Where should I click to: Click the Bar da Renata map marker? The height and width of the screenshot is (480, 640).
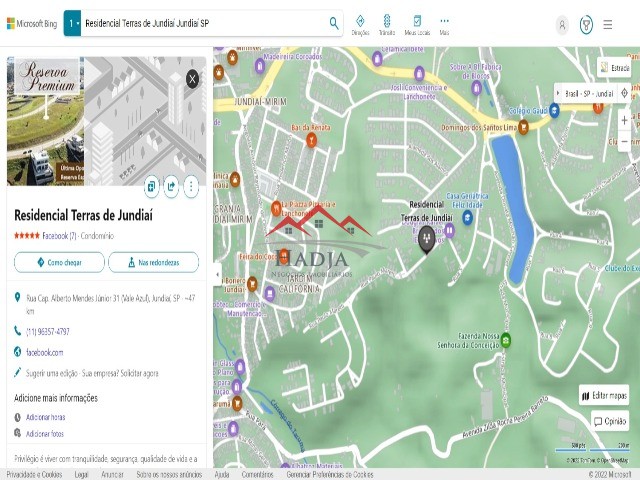point(311,140)
